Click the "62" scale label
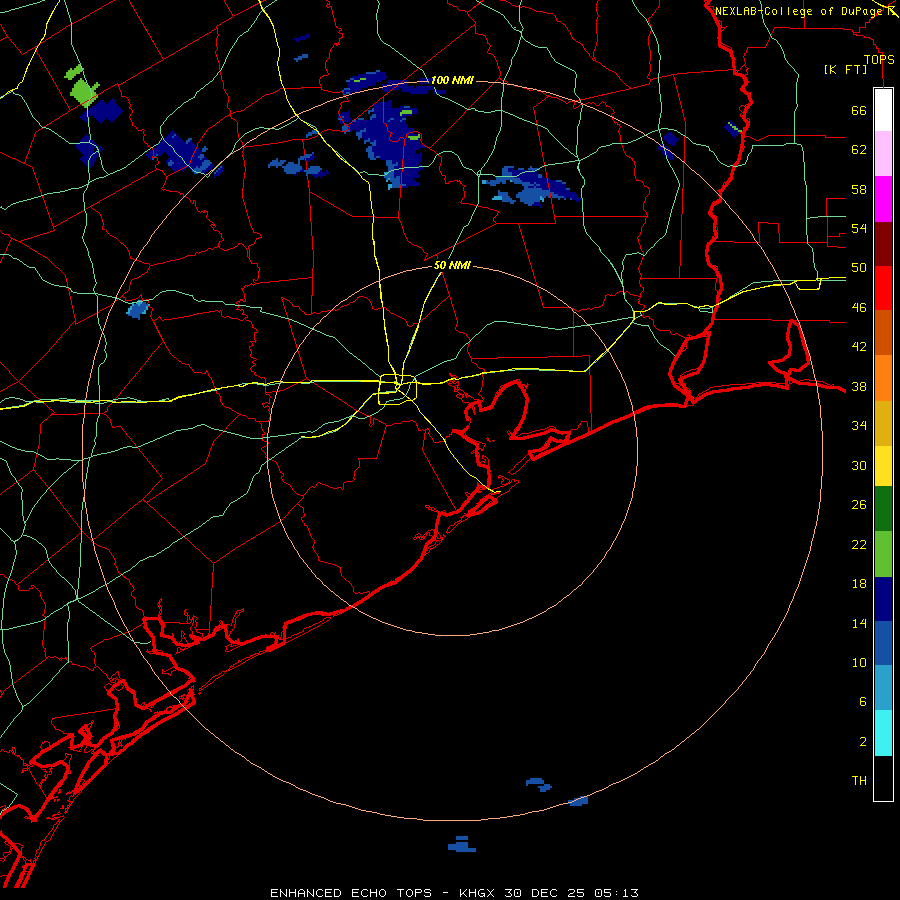 (x=859, y=150)
